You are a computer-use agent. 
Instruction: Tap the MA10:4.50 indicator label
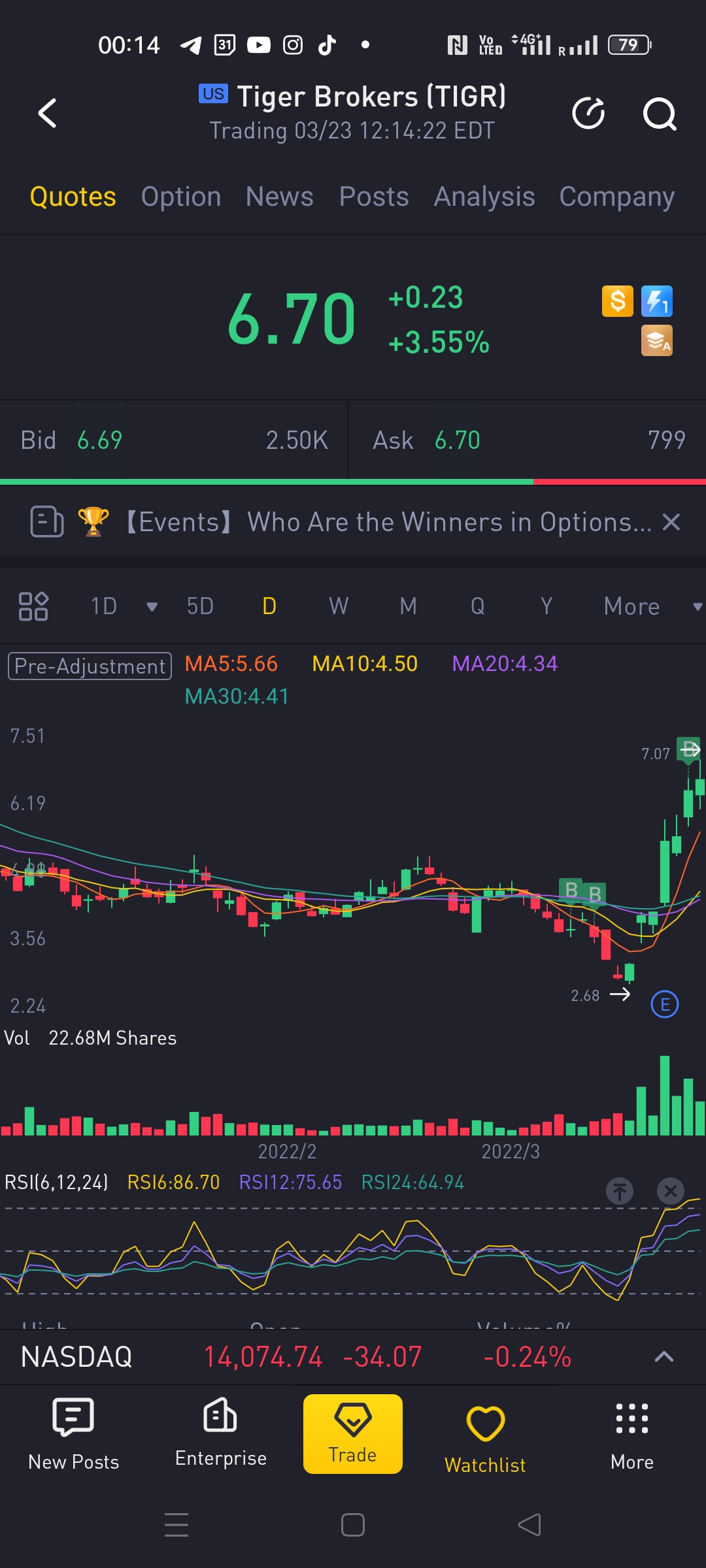(x=365, y=664)
